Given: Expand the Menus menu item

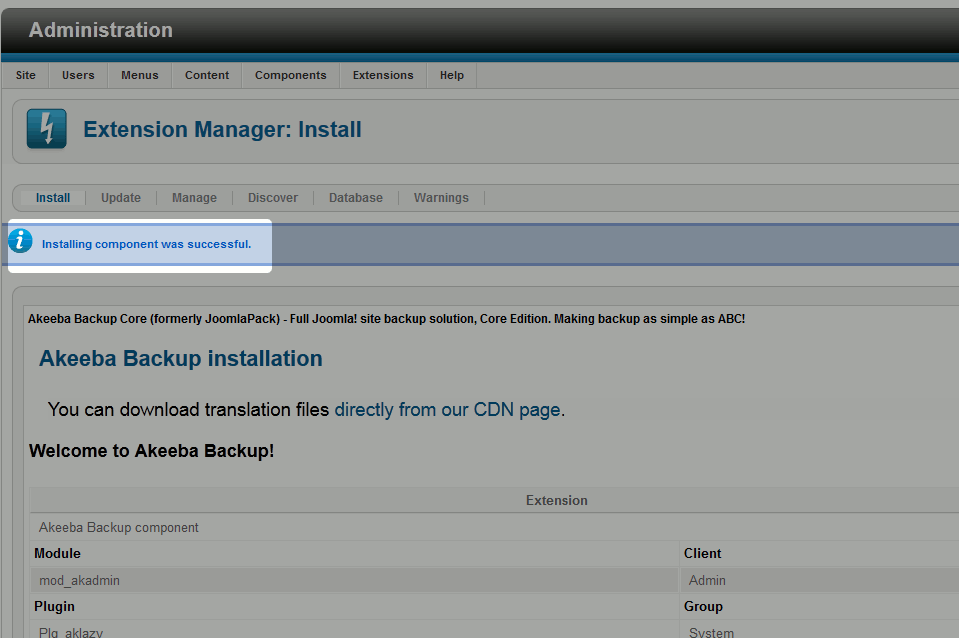Looking at the screenshot, I should (x=140, y=75).
